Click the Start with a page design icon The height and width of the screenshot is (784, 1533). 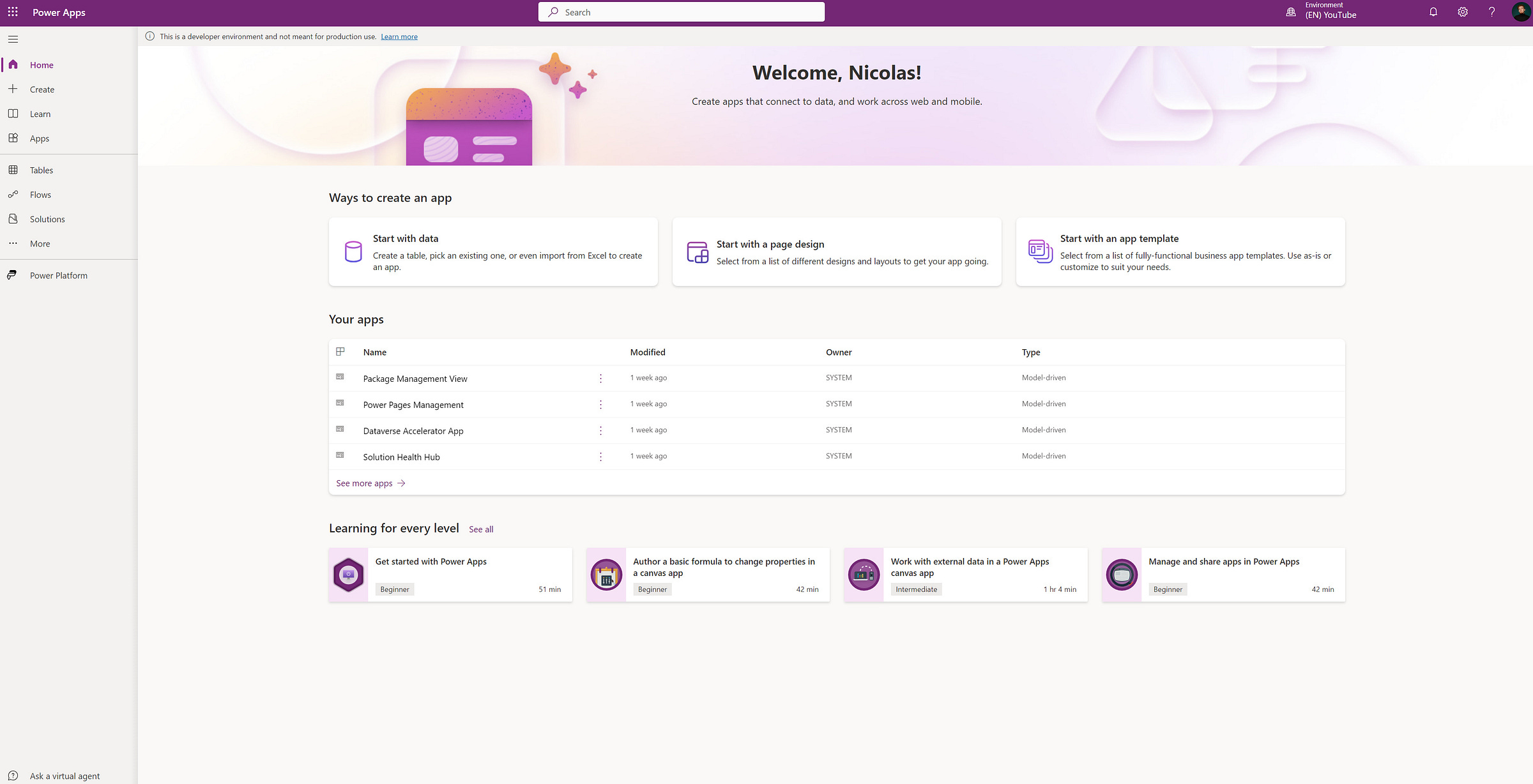coord(698,252)
